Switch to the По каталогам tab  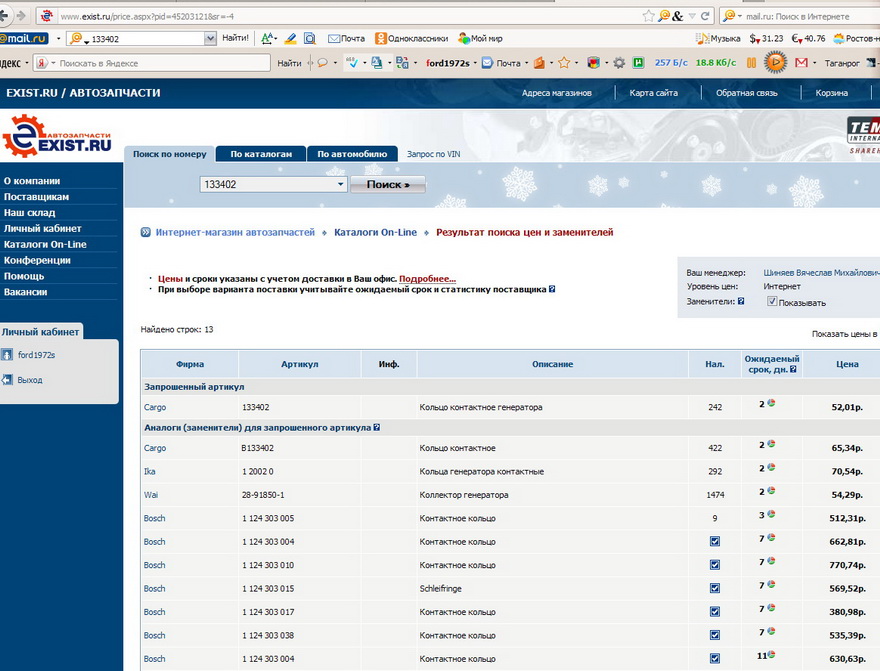(x=261, y=154)
